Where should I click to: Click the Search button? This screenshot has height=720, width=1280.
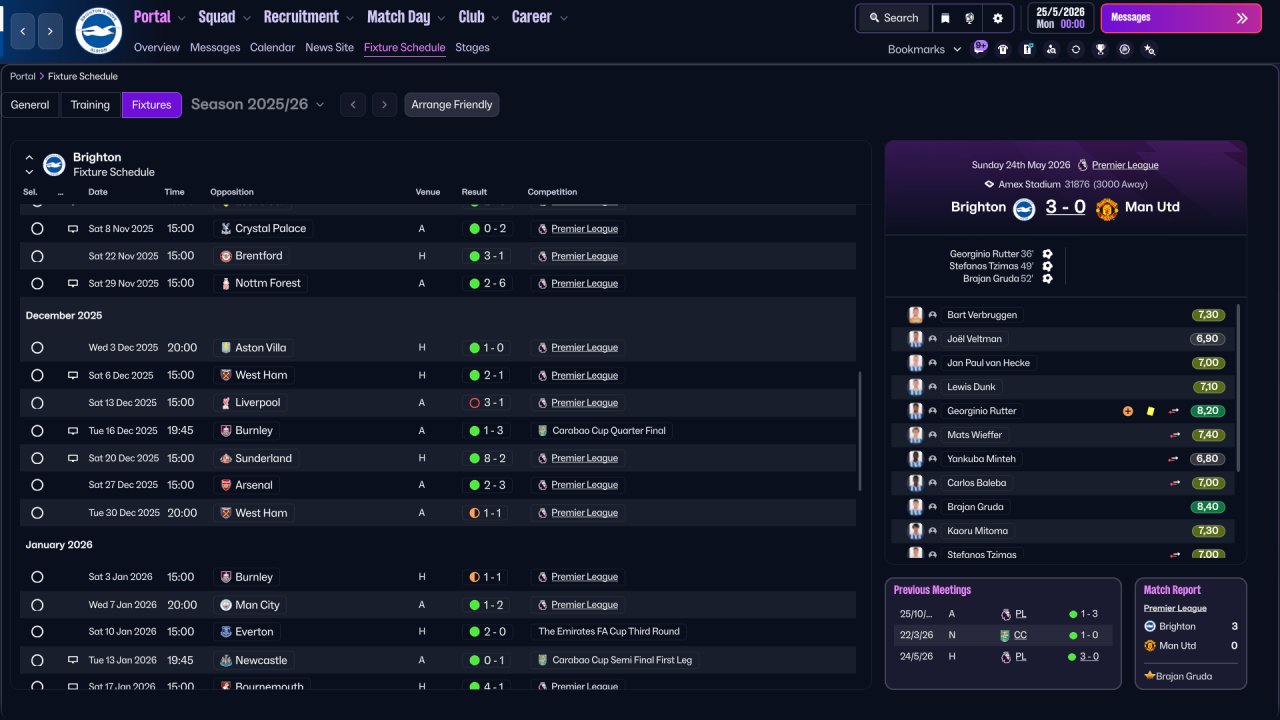tap(893, 18)
